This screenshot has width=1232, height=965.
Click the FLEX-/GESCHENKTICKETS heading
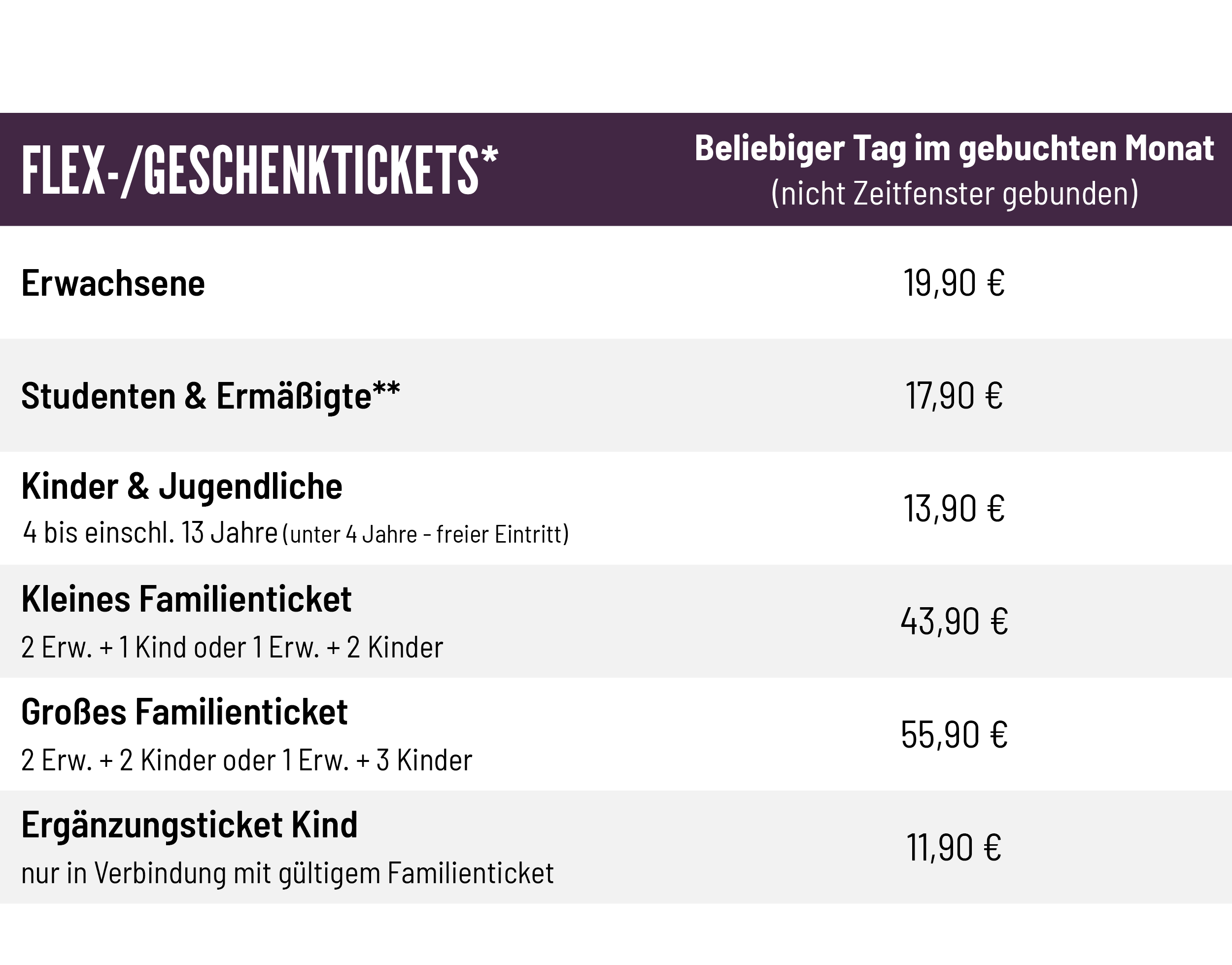260,170
